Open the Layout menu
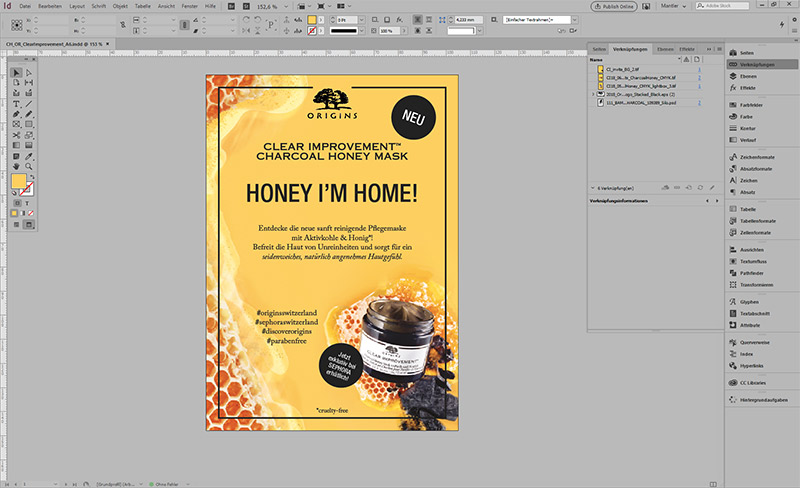Screen dimensions: 800x488 77,6
